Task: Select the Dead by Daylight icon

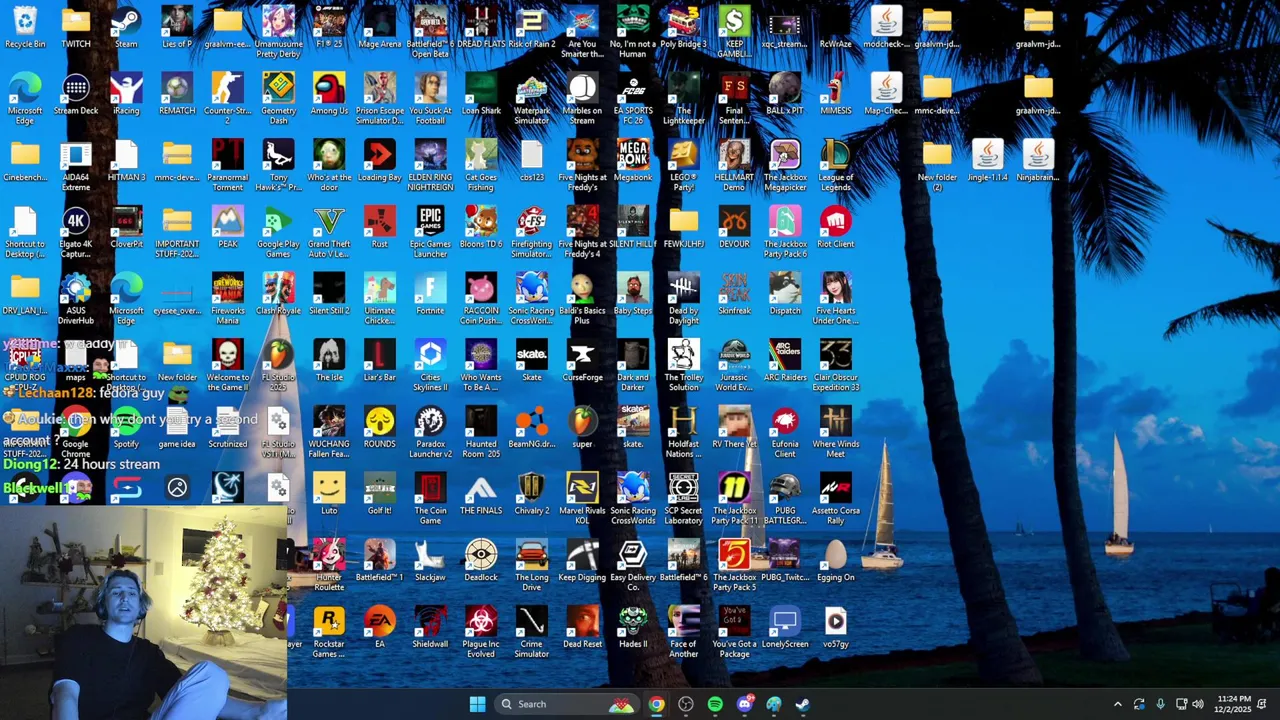Action: pyautogui.click(x=684, y=299)
